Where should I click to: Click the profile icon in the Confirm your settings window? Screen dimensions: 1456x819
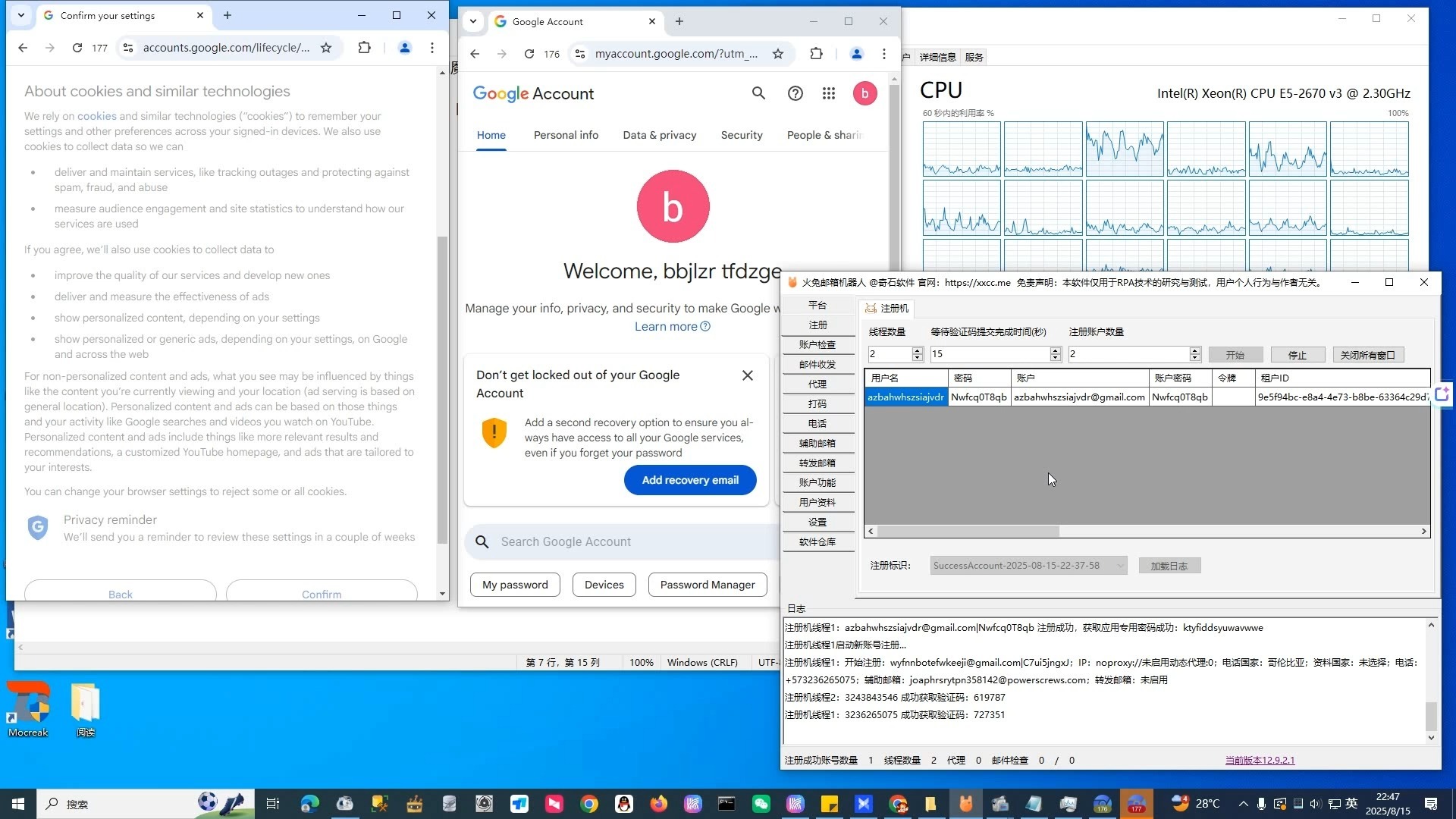pyautogui.click(x=405, y=48)
